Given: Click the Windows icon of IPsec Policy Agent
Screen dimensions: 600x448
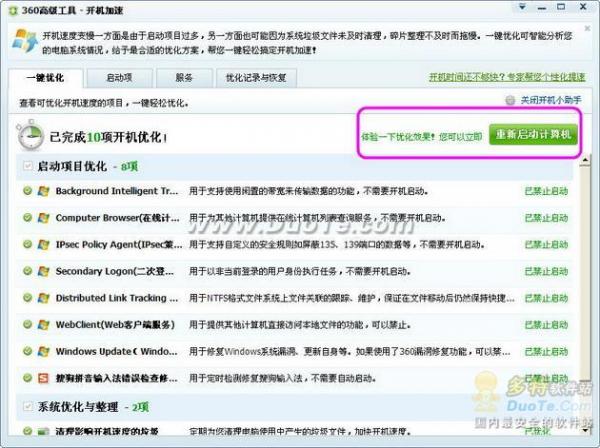Looking at the screenshot, I should [43, 244].
